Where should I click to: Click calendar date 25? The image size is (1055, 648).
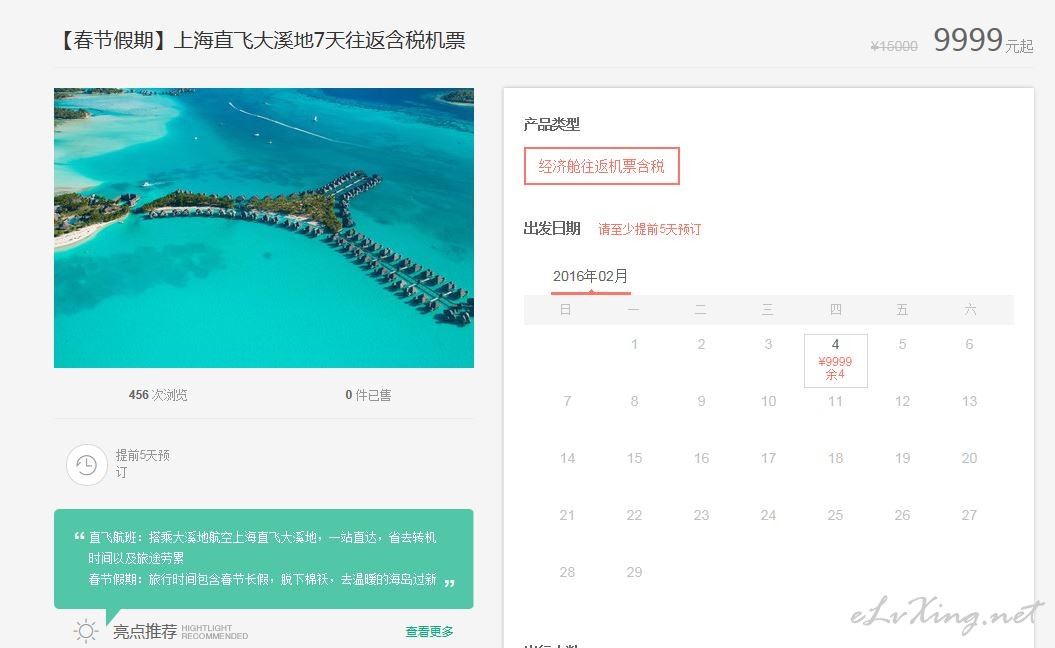pyautogui.click(x=835, y=515)
